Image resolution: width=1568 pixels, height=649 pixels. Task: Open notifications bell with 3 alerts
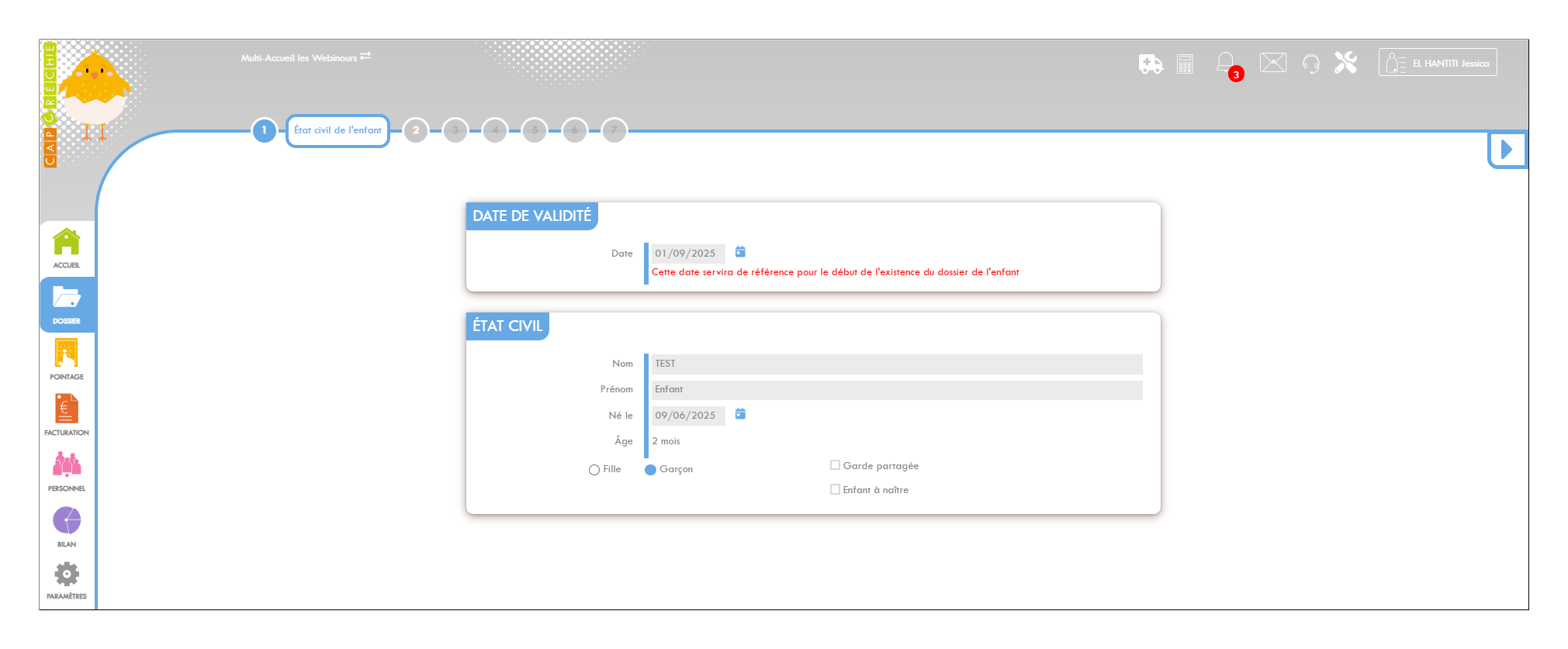[x=1226, y=64]
